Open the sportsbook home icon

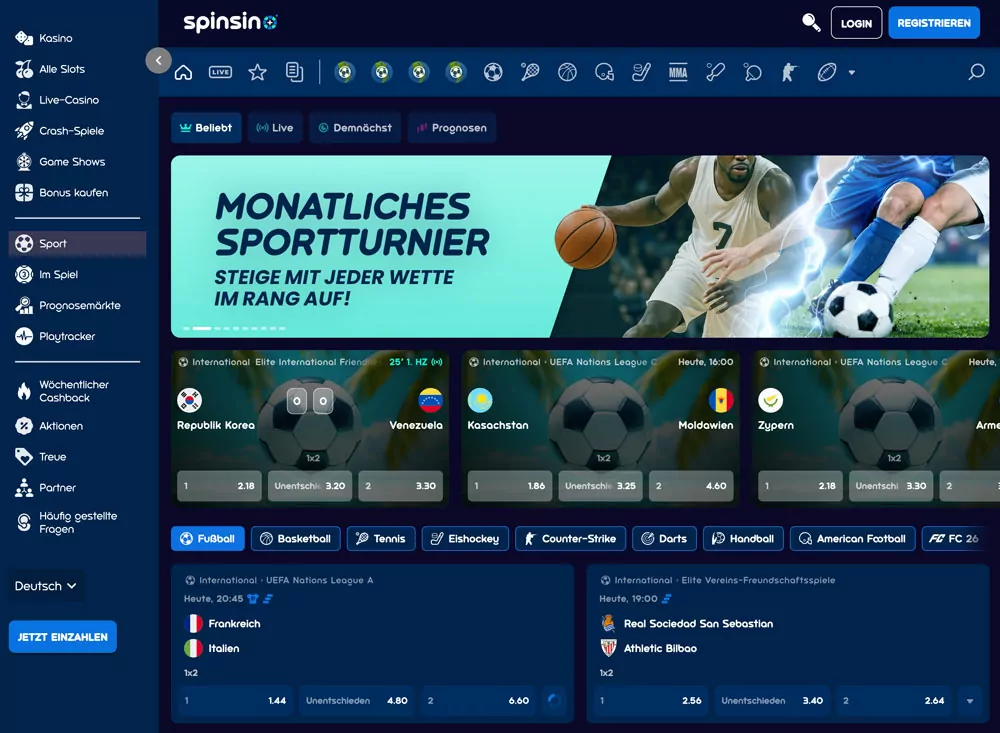pyautogui.click(x=184, y=72)
